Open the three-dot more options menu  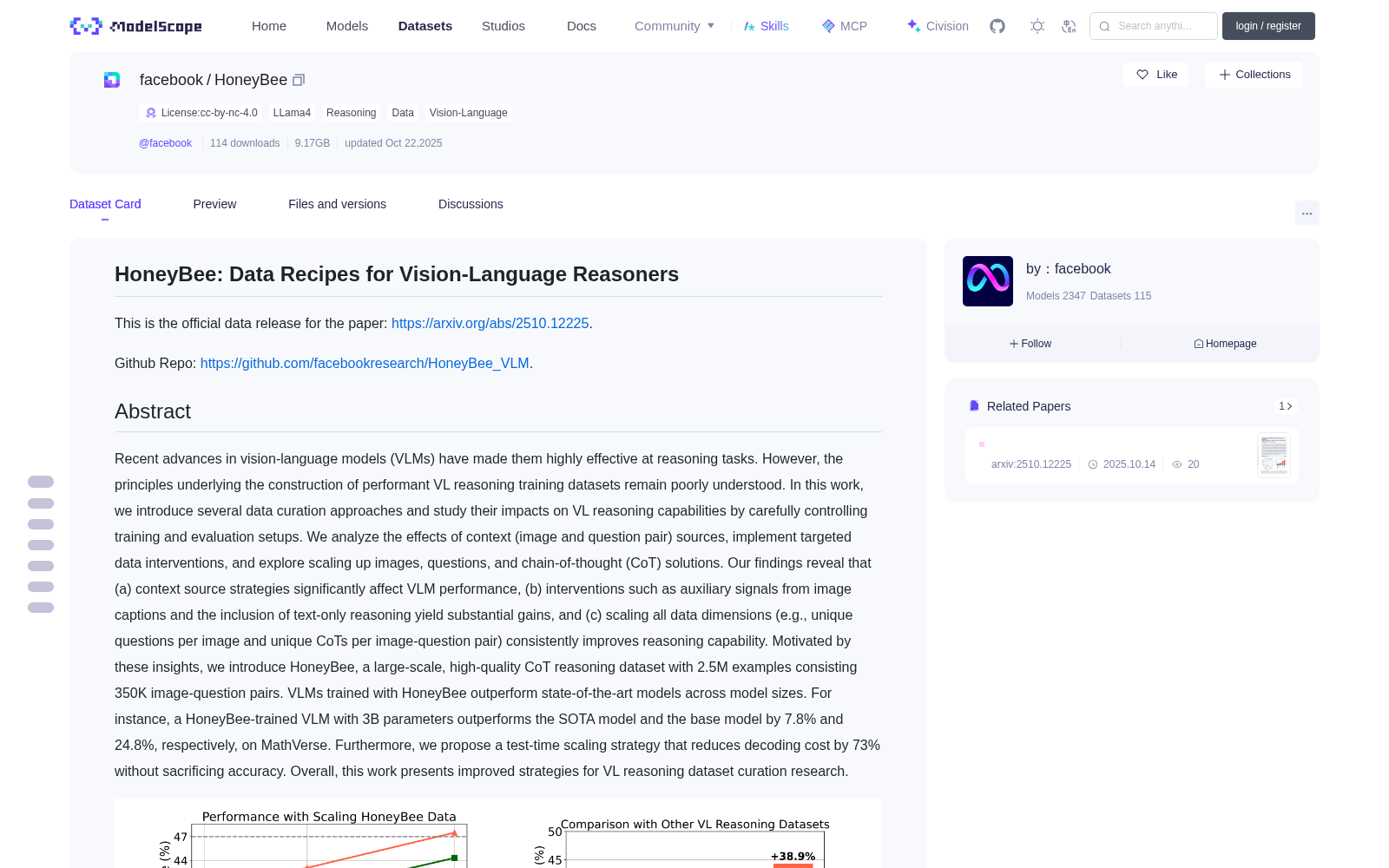point(1307,213)
